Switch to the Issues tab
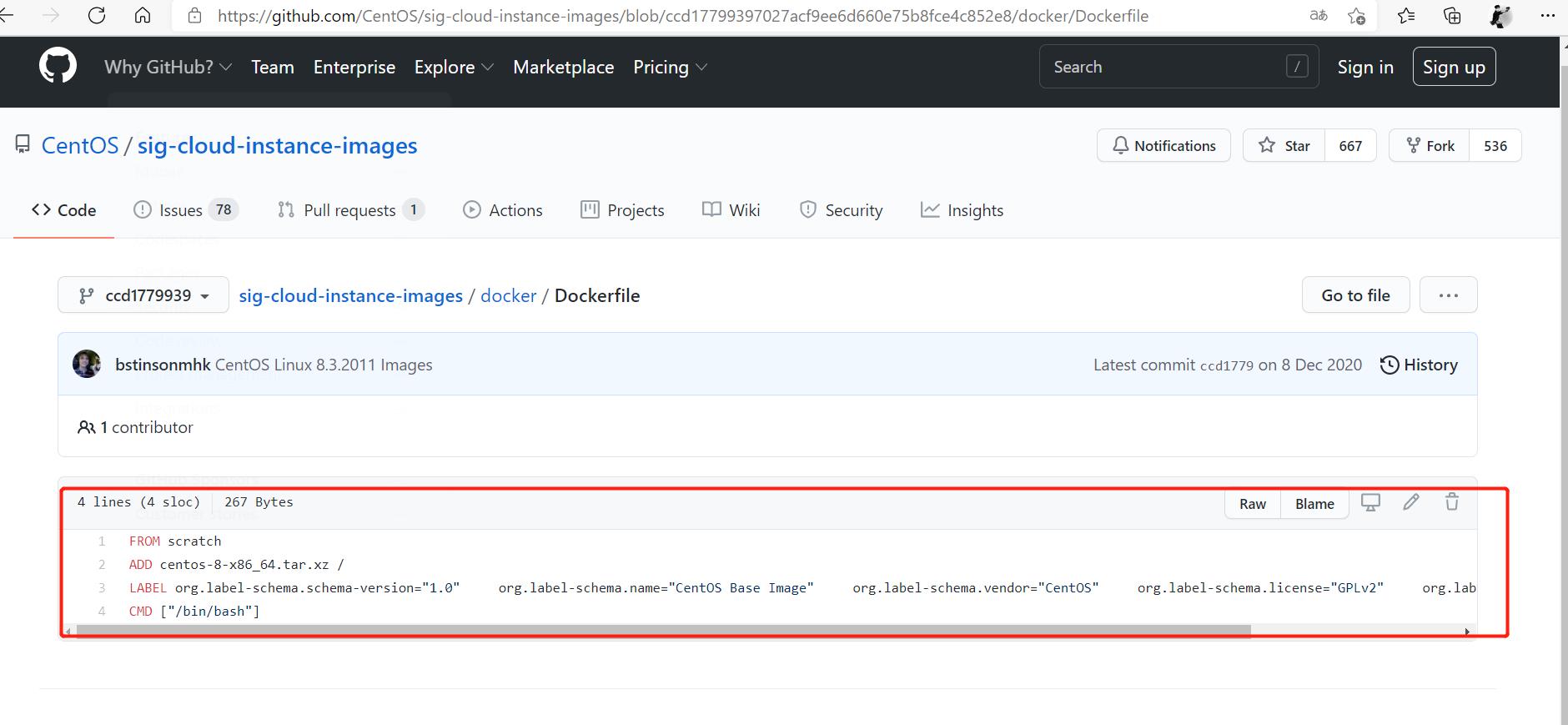 coord(186,210)
